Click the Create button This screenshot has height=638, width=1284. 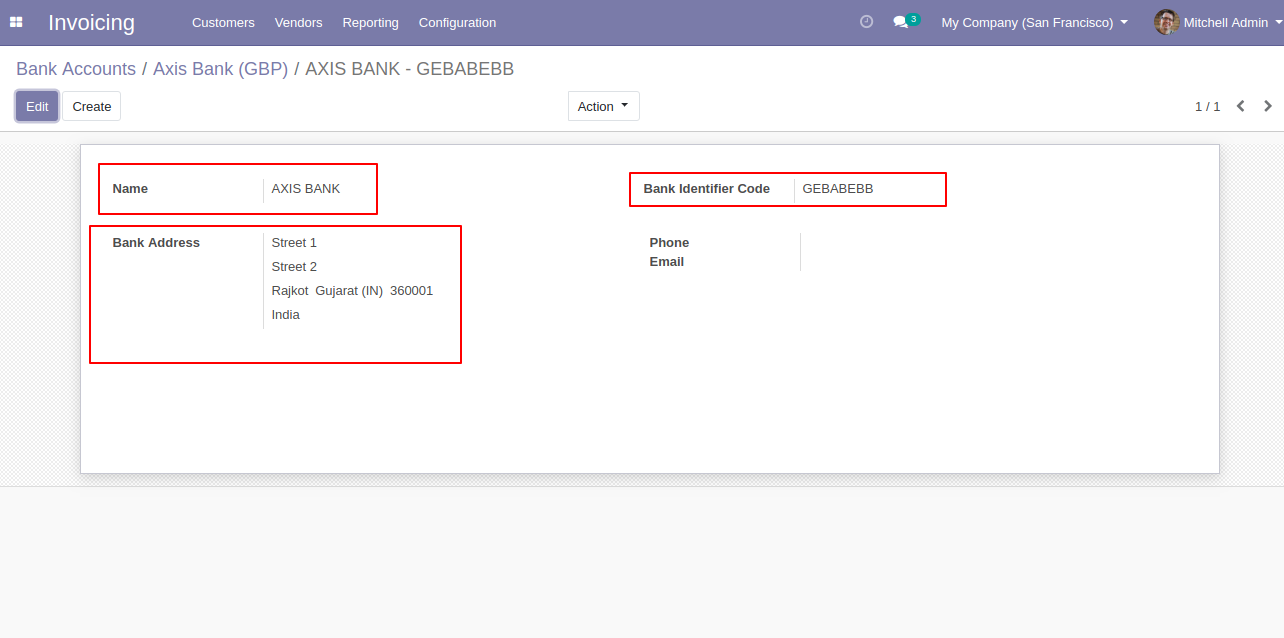coord(92,106)
